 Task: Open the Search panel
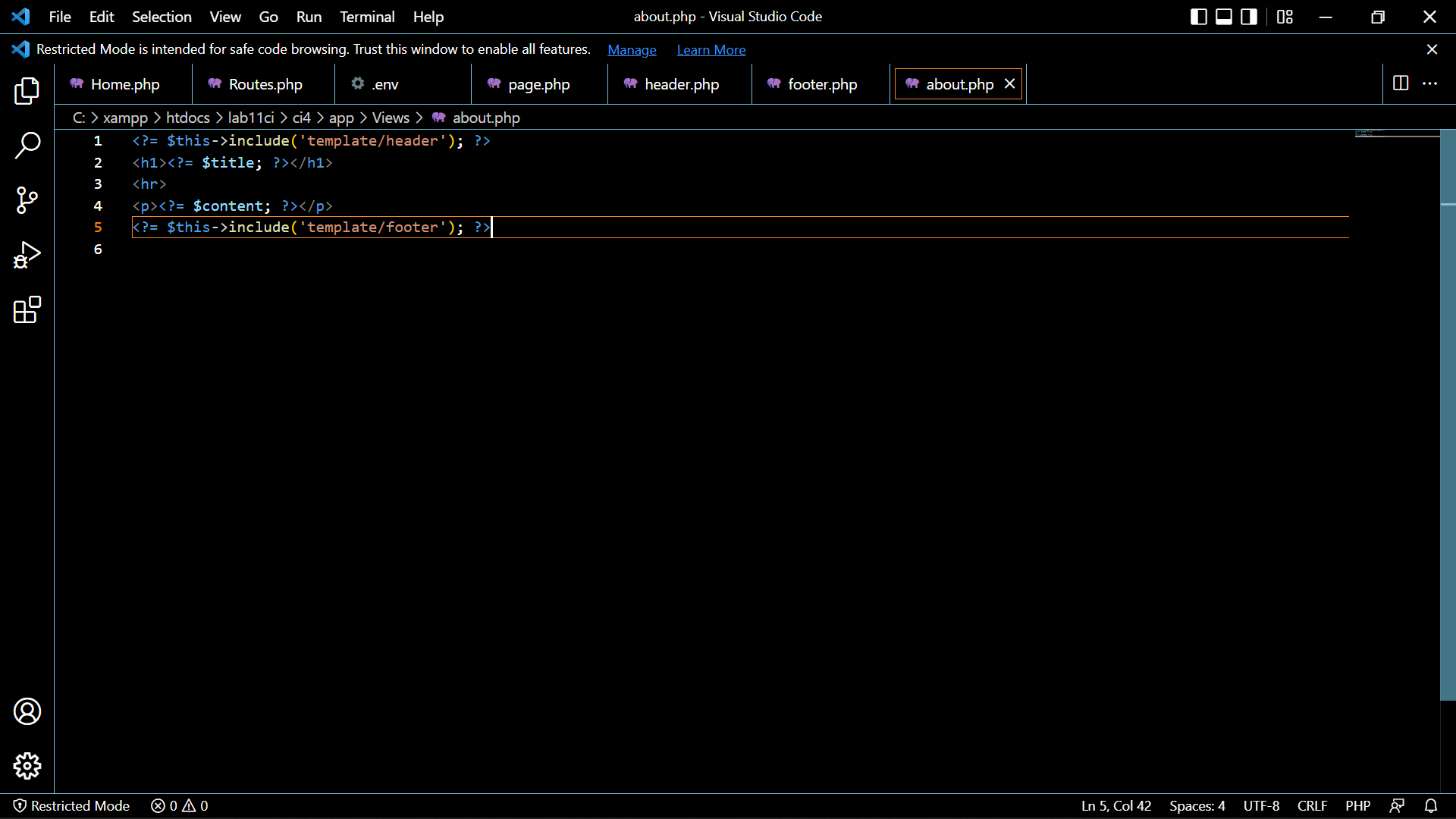[27, 146]
